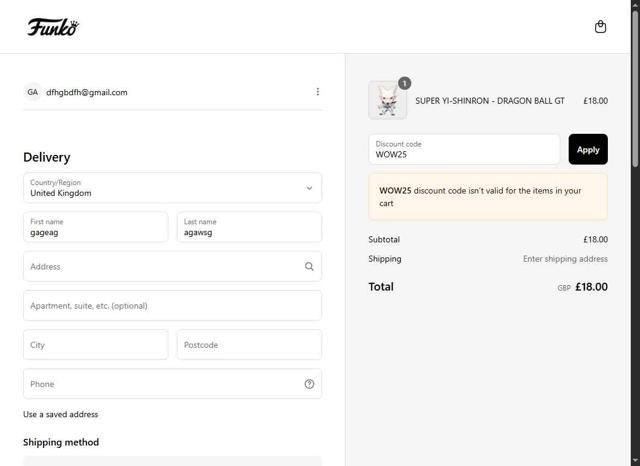This screenshot has width=640, height=466.
Task: Apply the discount code
Action: [x=588, y=149]
